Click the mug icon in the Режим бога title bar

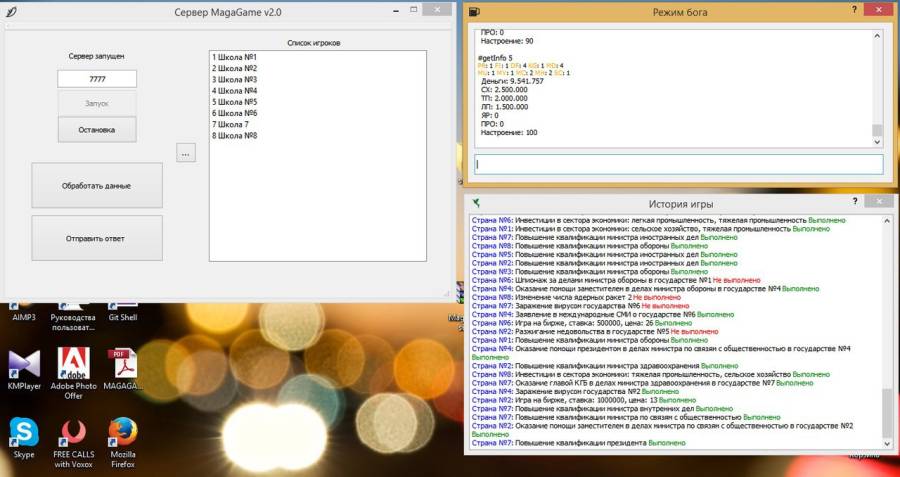pyautogui.click(x=474, y=12)
